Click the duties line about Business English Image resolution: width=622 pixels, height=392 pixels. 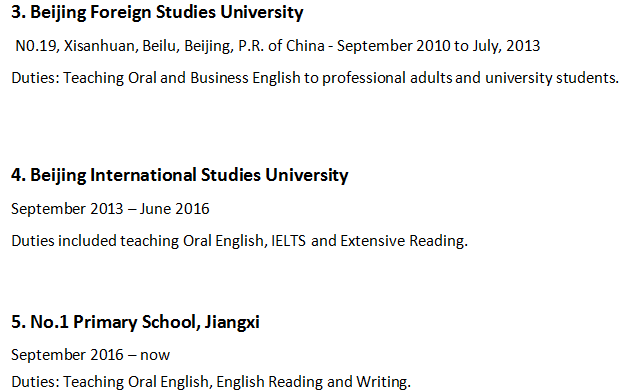coord(315,78)
